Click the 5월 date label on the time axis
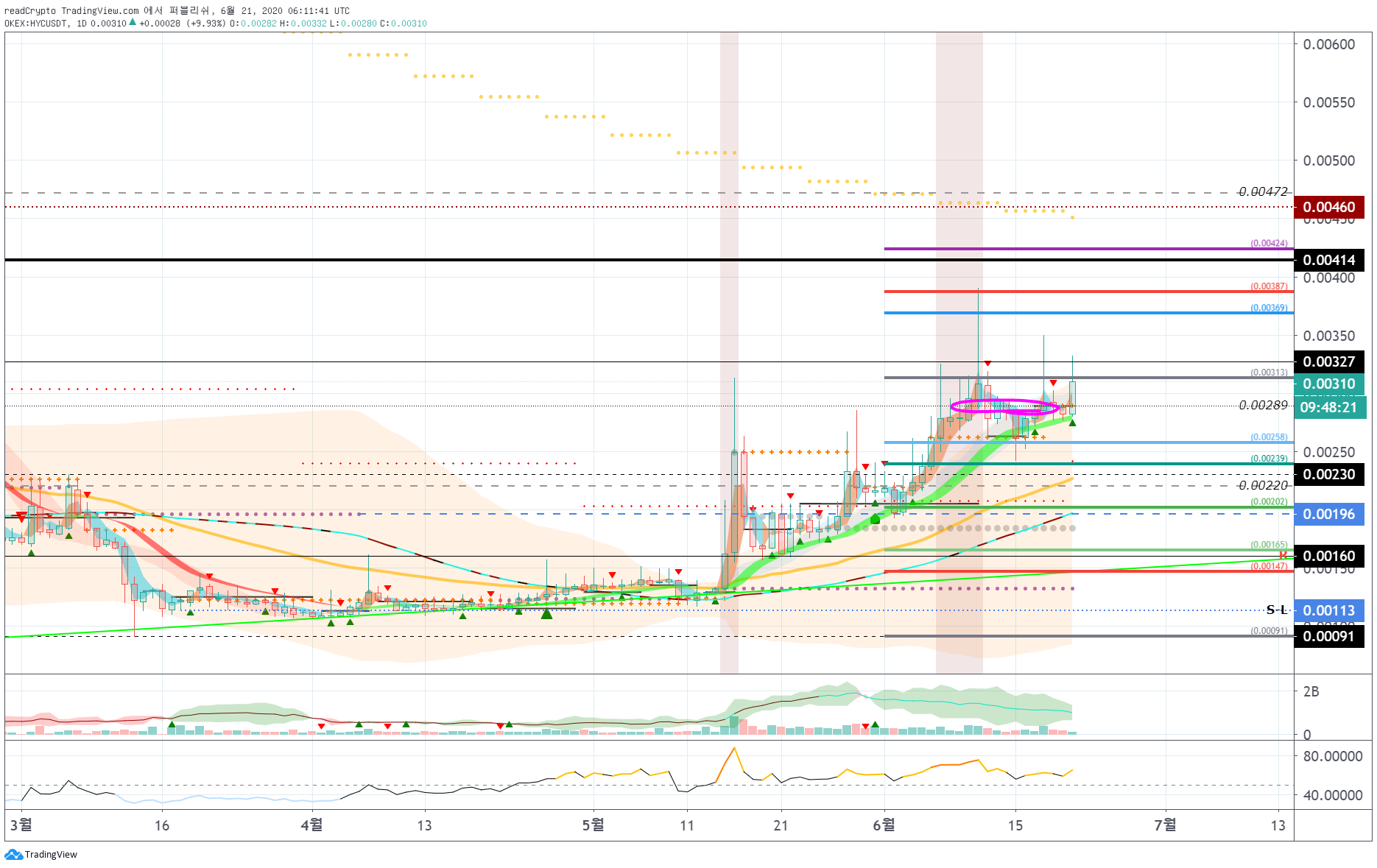The height and width of the screenshot is (868, 1377). tap(593, 825)
